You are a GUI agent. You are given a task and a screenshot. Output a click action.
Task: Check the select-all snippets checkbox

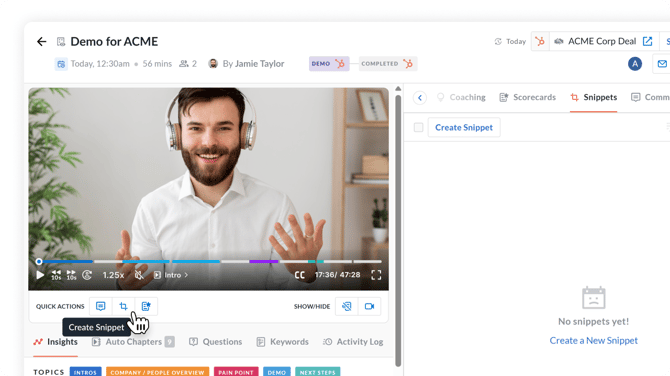(418, 127)
